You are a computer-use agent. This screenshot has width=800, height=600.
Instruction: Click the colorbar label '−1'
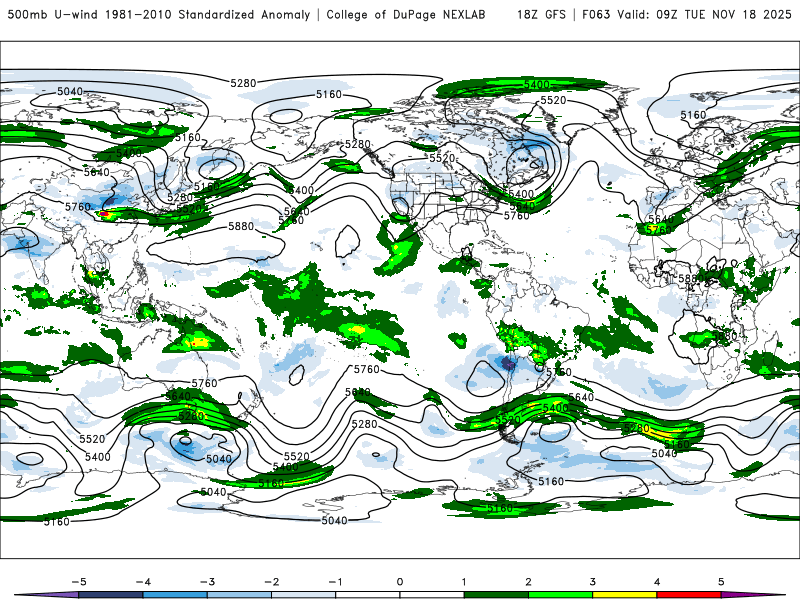[335, 582]
